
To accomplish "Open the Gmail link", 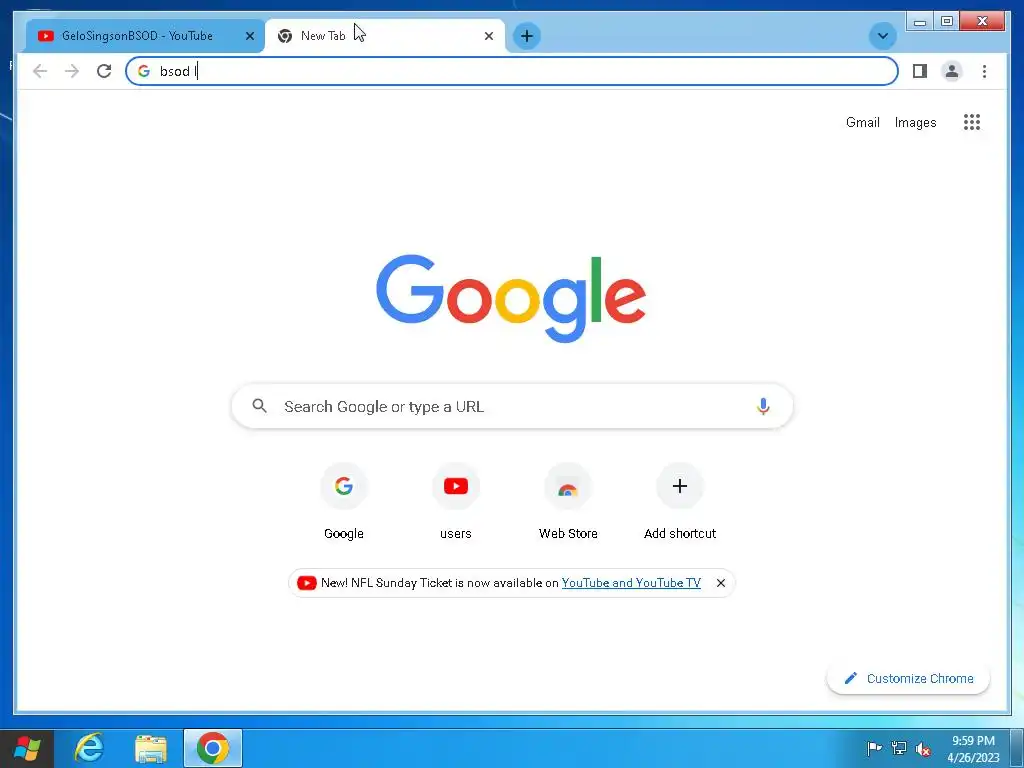I will click(x=863, y=122).
